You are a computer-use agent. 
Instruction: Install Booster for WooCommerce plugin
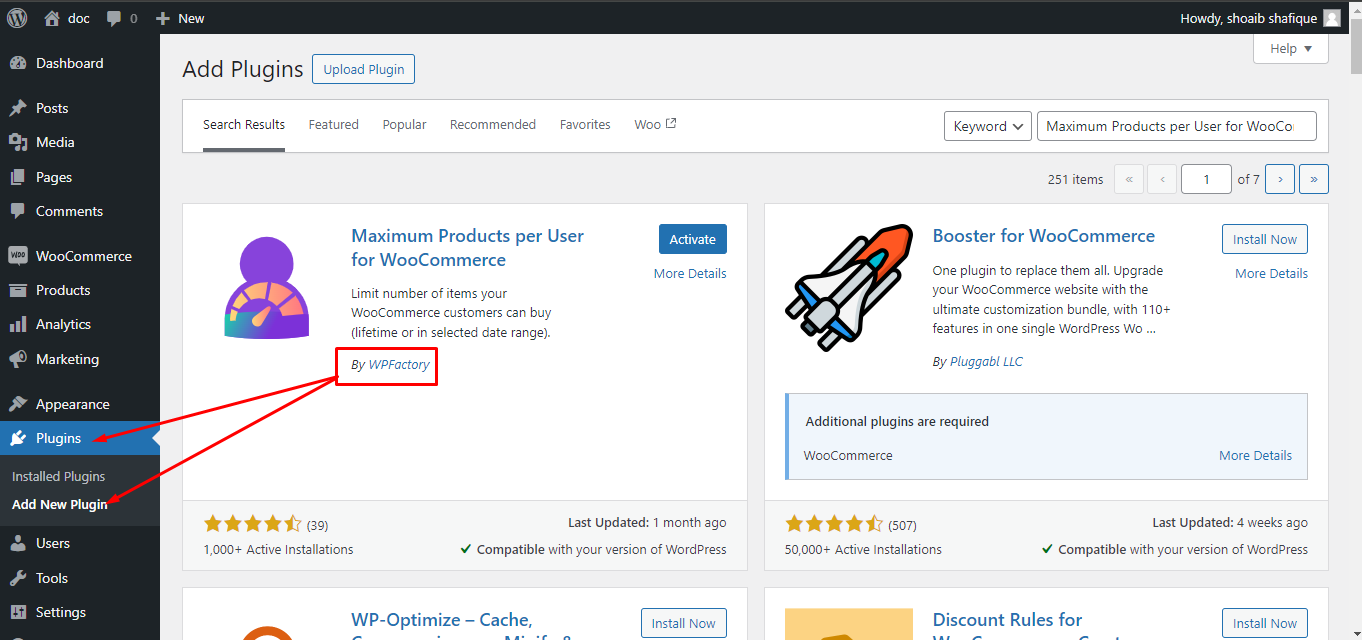coord(1265,239)
